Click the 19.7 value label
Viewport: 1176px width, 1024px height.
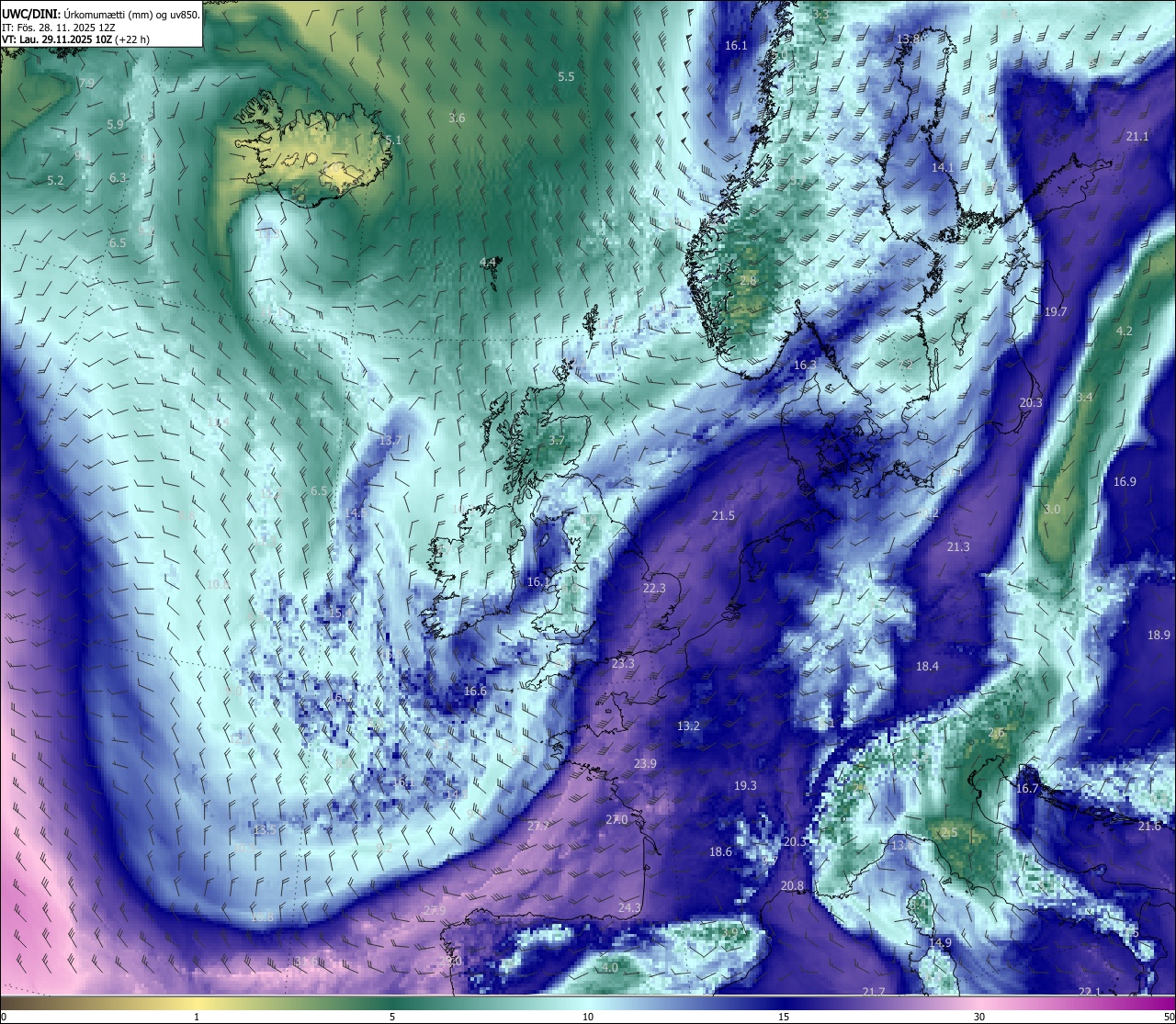(1056, 312)
